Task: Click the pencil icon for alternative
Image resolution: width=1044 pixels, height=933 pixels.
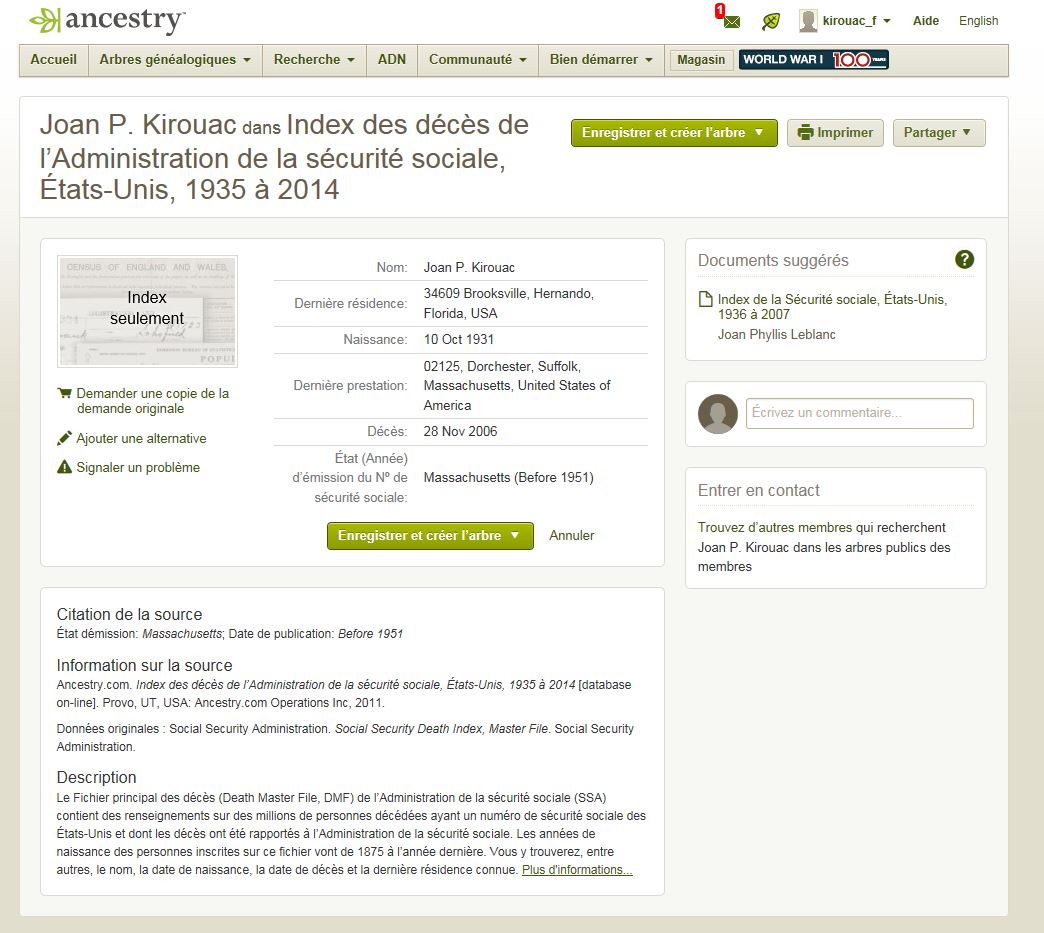Action: coord(64,438)
